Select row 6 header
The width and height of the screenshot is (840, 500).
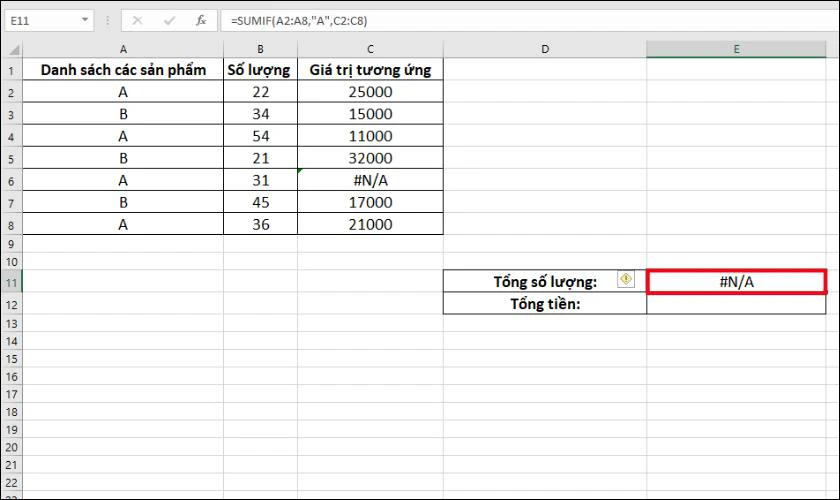(x=11, y=181)
